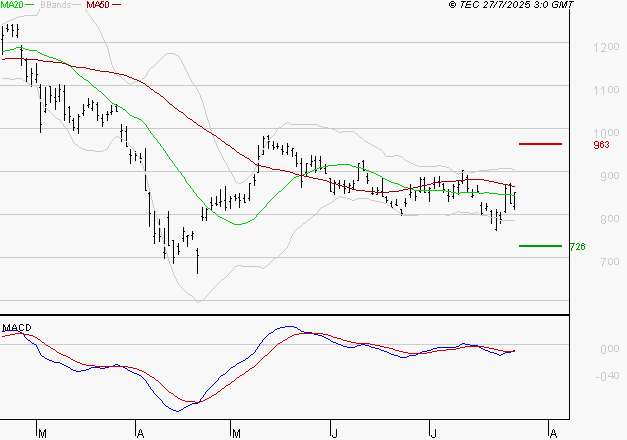Click the MACD -040 axis label
The image size is (627, 440).
point(581,376)
